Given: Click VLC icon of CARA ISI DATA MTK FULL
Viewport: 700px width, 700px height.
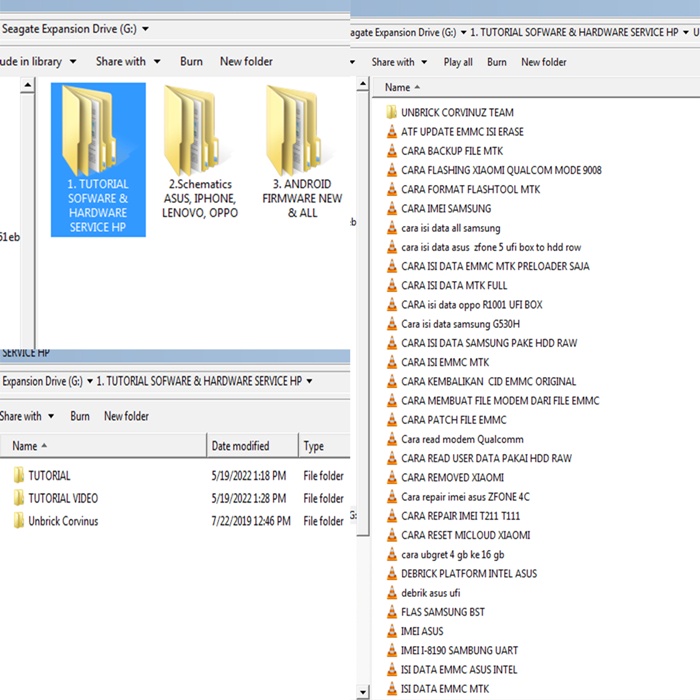Looking at the screenshot, I should click(392, 285).
